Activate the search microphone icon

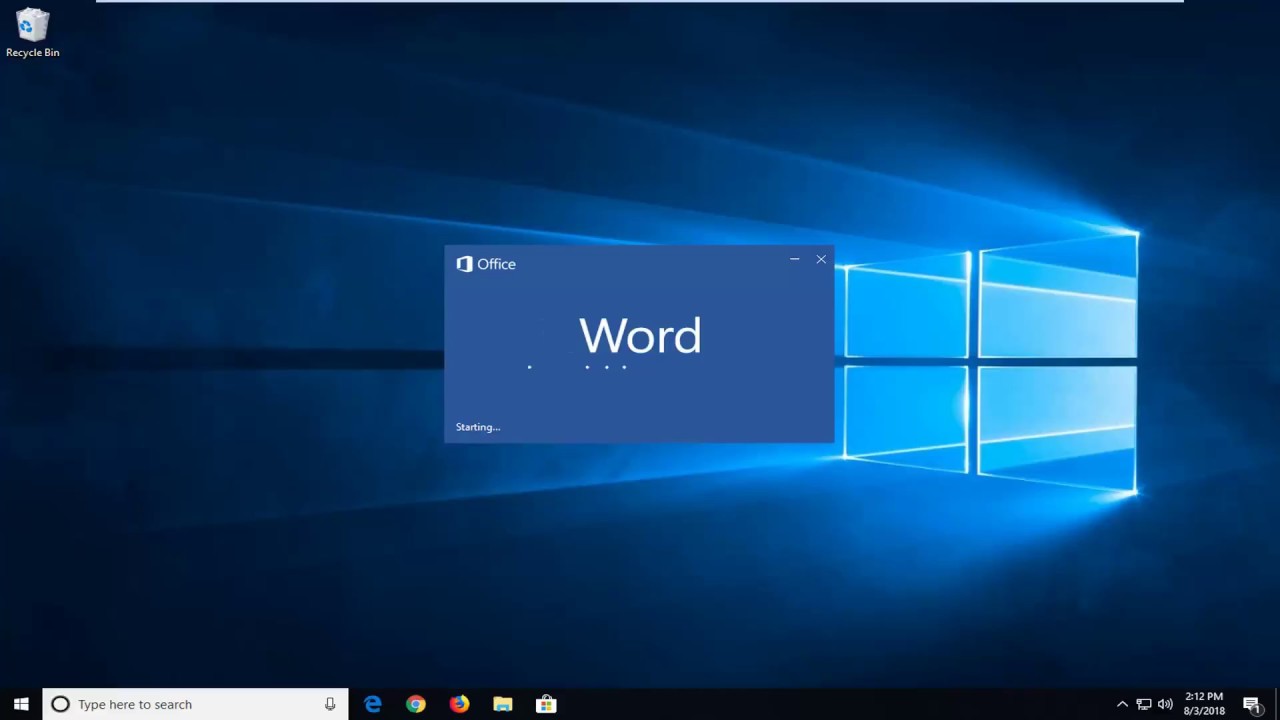tap(330, 704)
